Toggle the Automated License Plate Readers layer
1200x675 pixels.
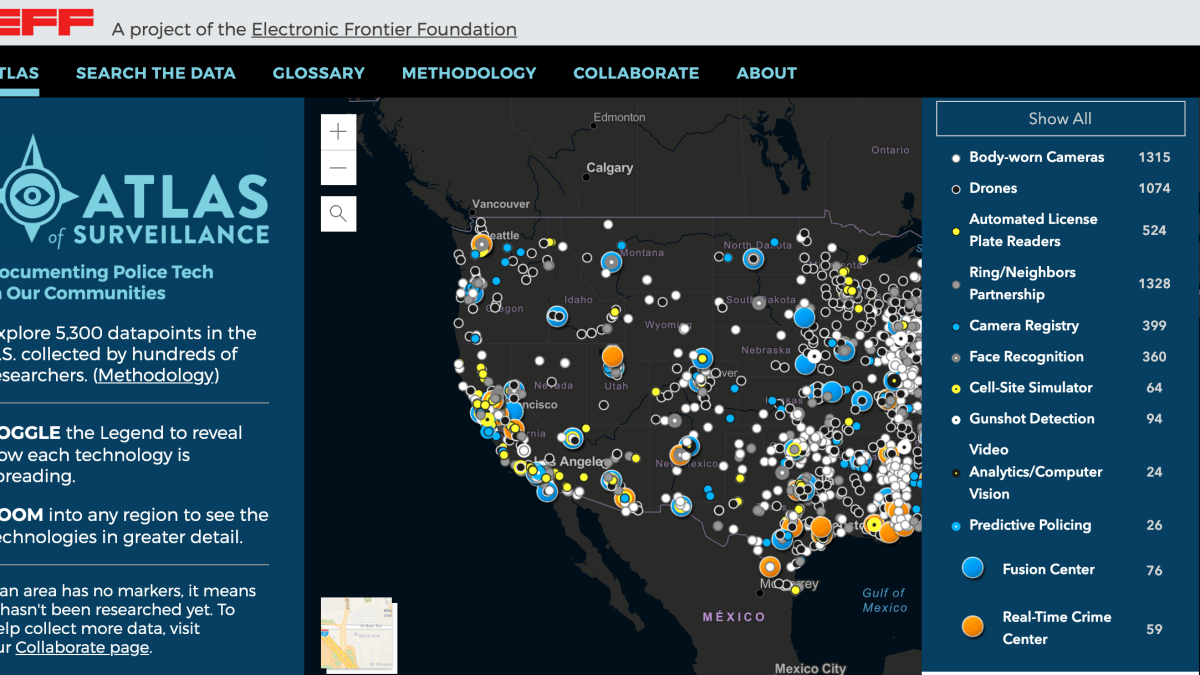tap(1032, 230)
